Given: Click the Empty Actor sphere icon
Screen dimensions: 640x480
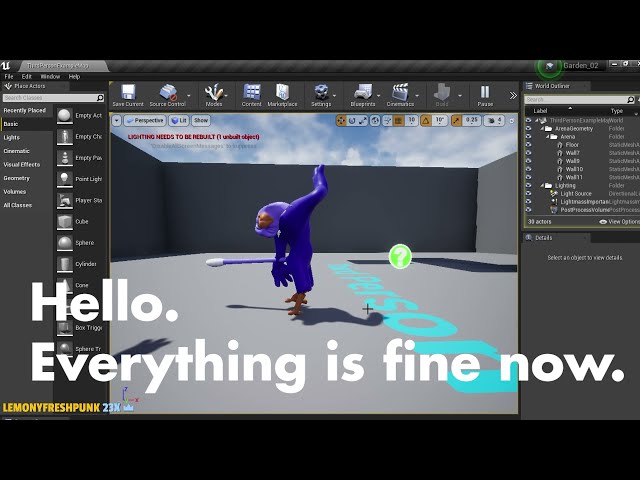Looking at the screenshot, I should tap(64, 116).
